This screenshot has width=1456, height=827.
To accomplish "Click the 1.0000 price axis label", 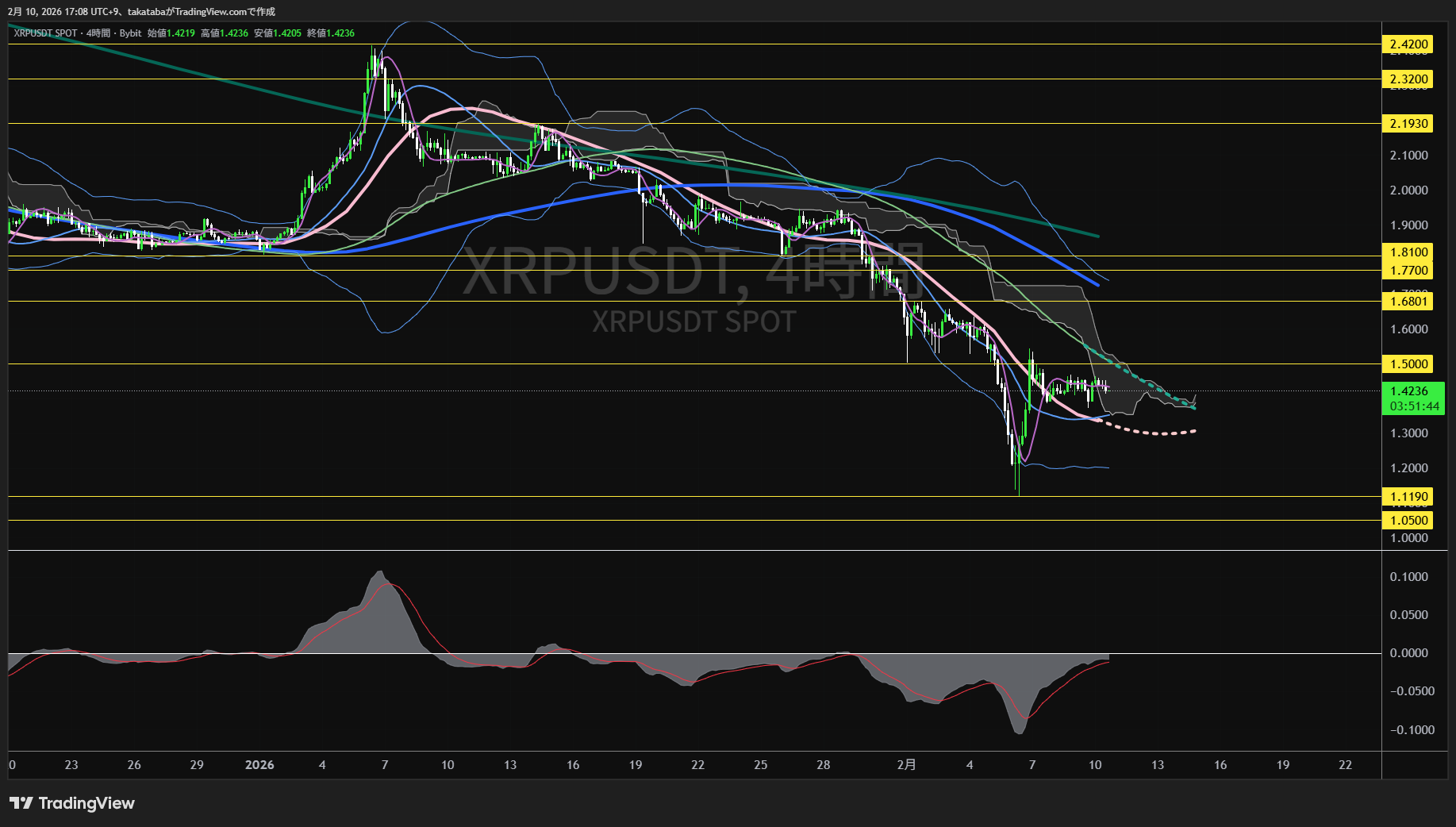I will click(x=1408, y=538).
